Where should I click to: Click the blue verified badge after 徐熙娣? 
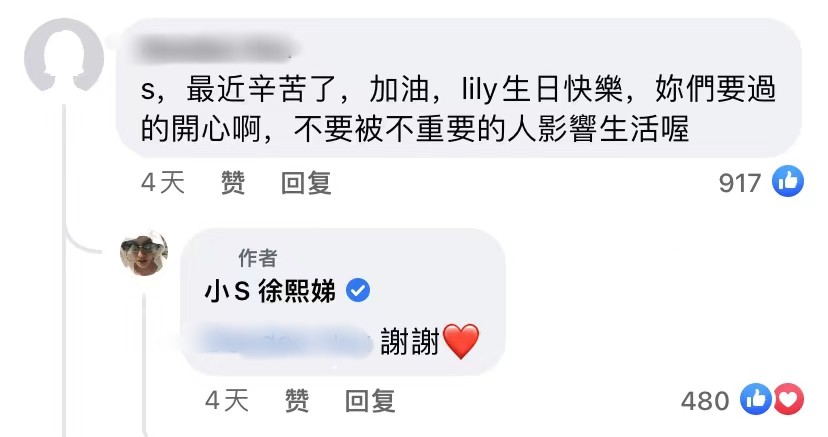pos(357,291)
